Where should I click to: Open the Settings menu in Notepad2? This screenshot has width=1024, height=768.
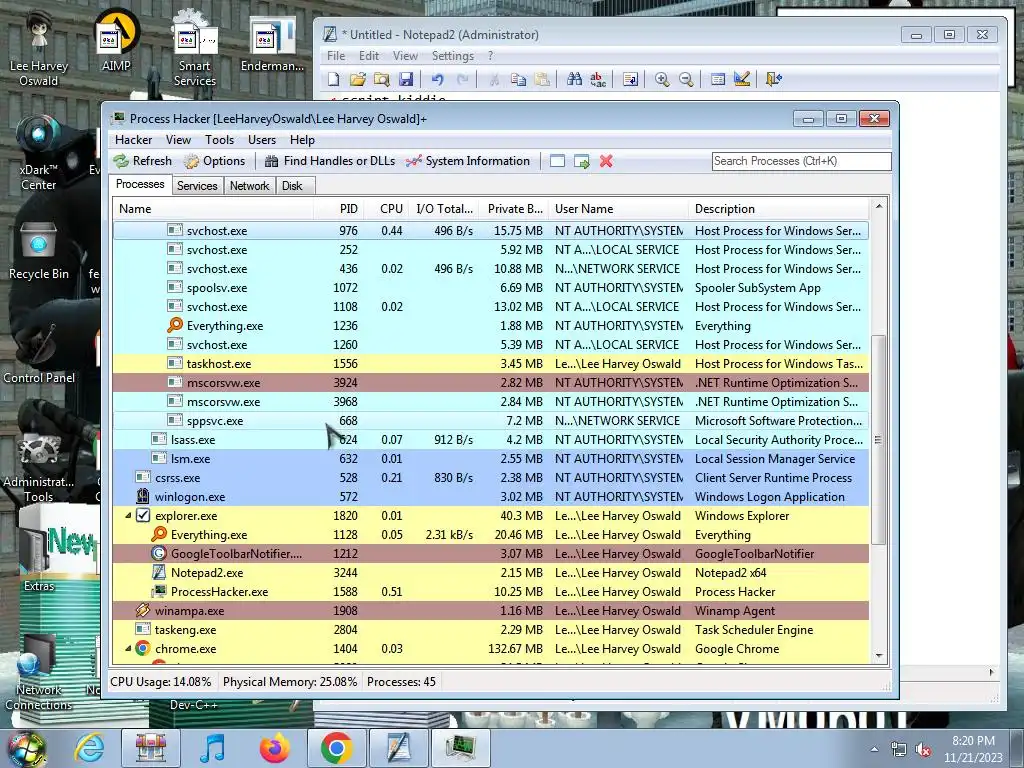(x=453, y=56)
